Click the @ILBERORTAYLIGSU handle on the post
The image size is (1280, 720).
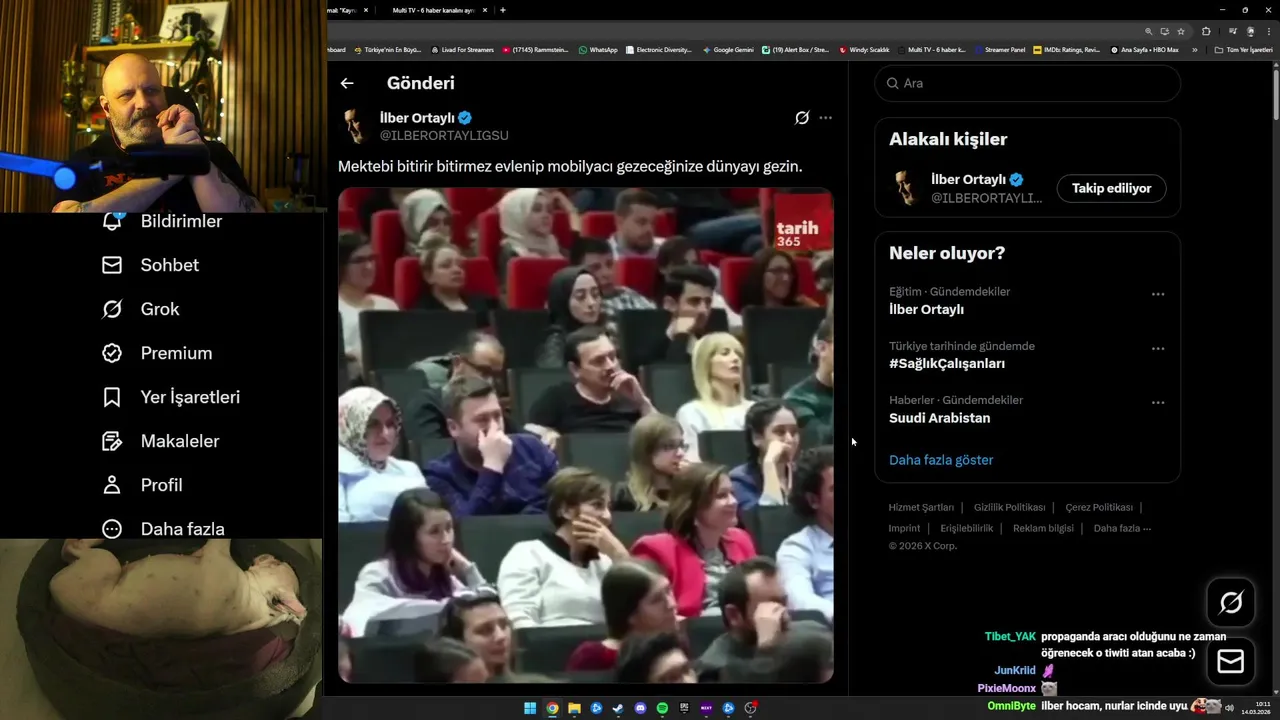[444, 135]
